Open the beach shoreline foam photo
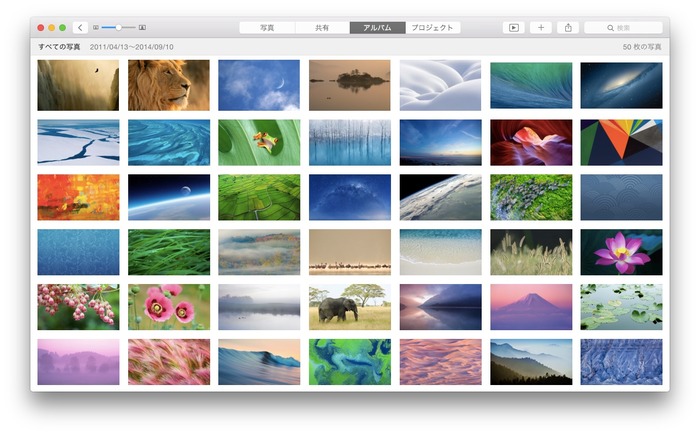 point(440,252)
